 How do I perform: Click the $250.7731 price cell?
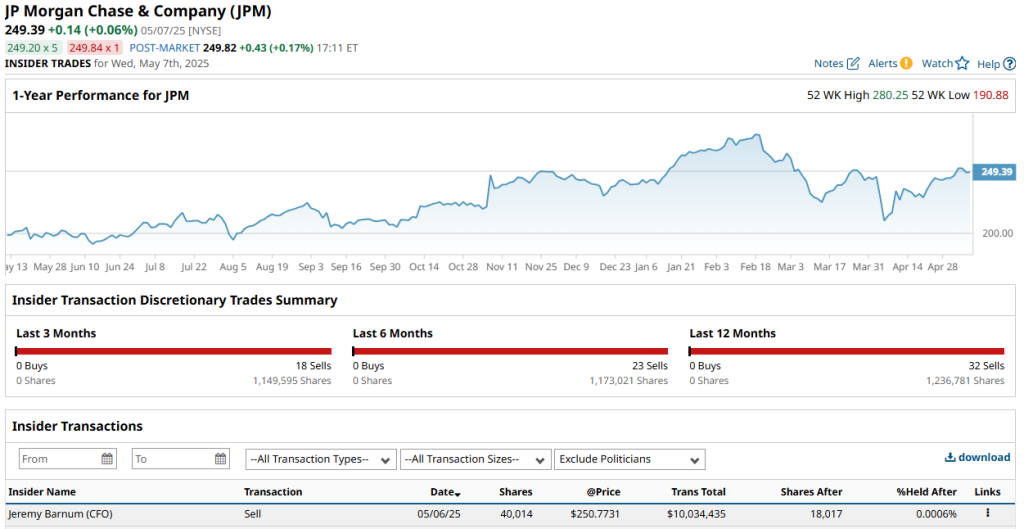pyautogui.click(x=596, y=514)
